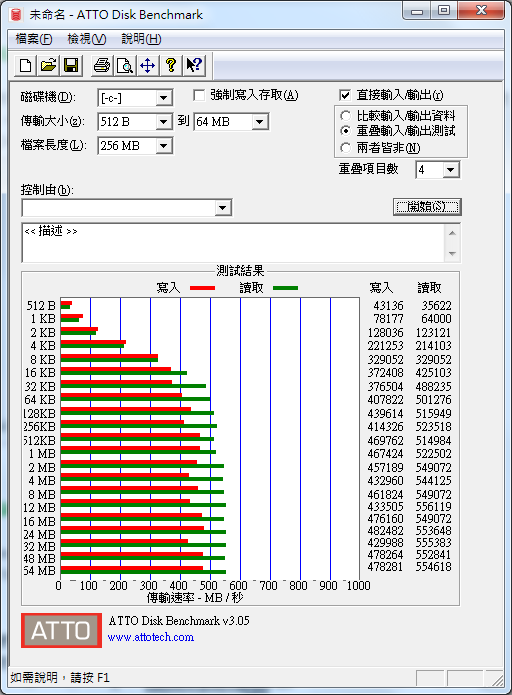Uncheck 直接輸入/輸出 checkbox

click(x=344, y=95)
